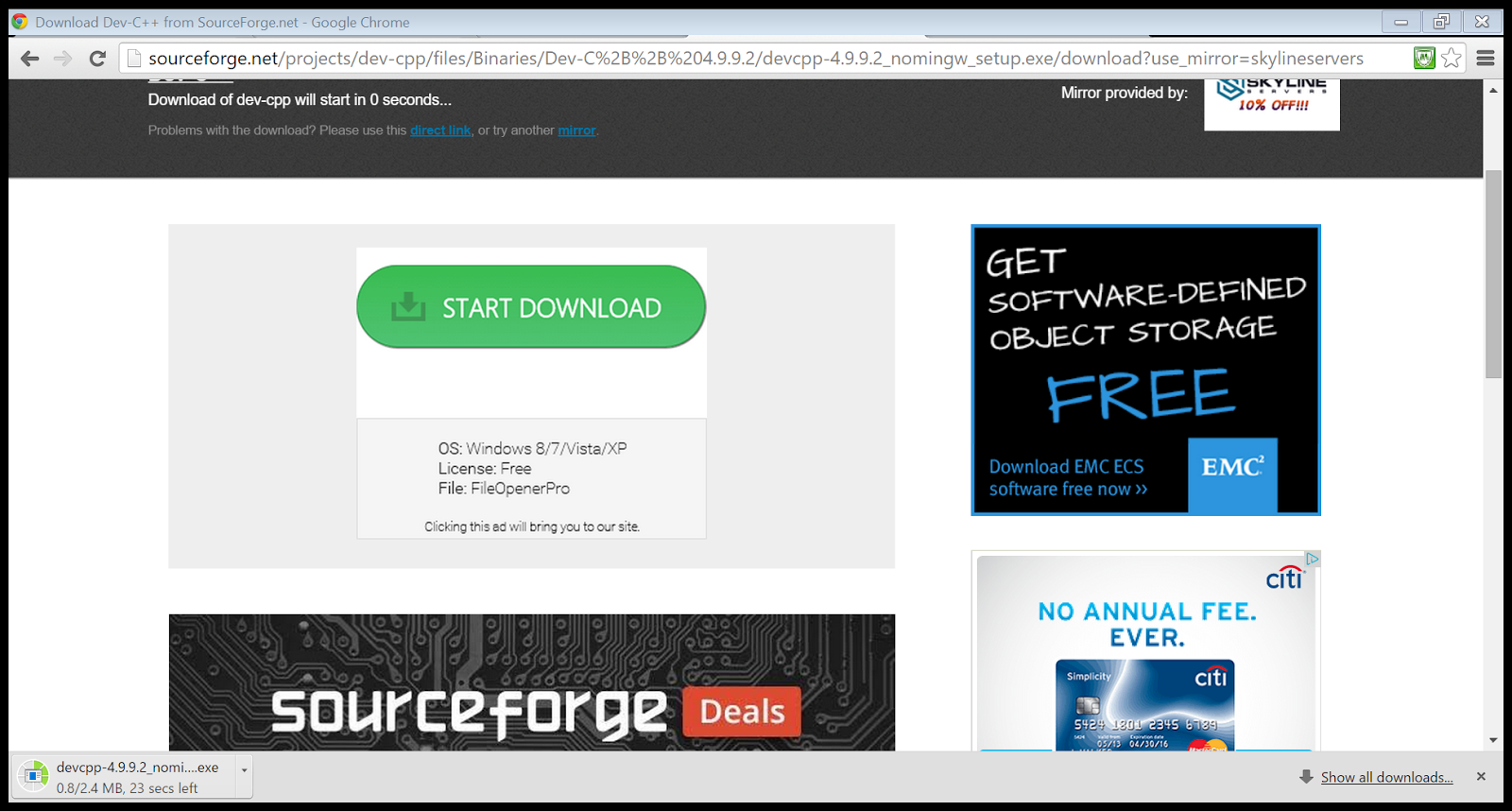Click the 'Clicking this ad will bring you' text
1512x811 pixels.
532,526
